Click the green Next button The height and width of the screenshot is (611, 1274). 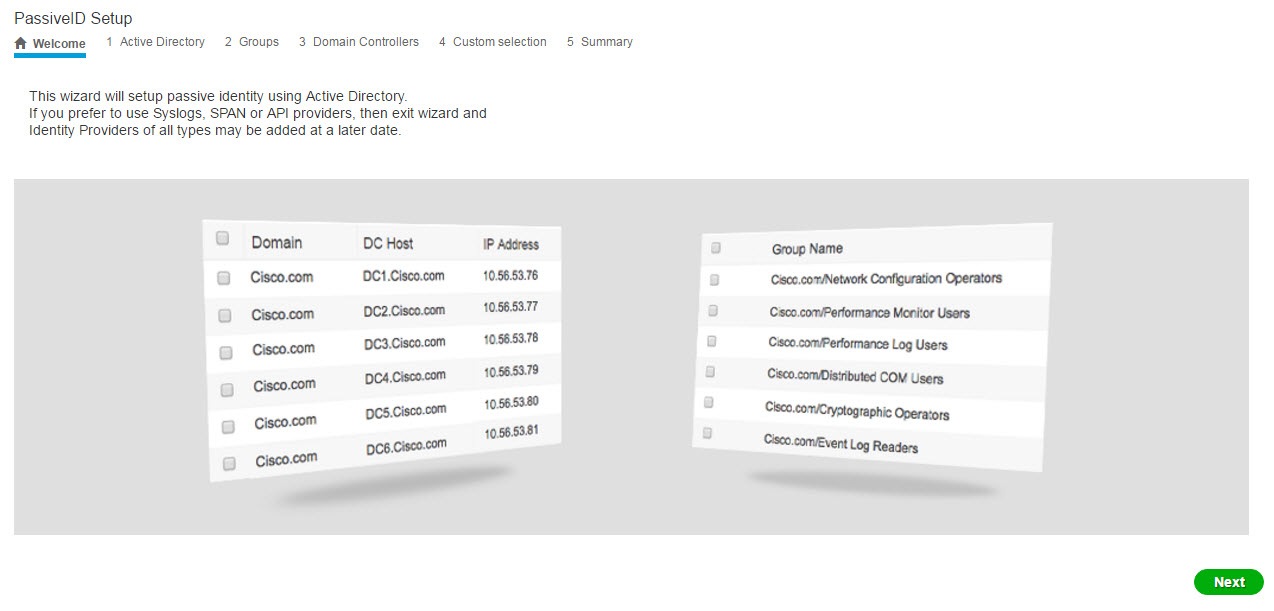1228,581
